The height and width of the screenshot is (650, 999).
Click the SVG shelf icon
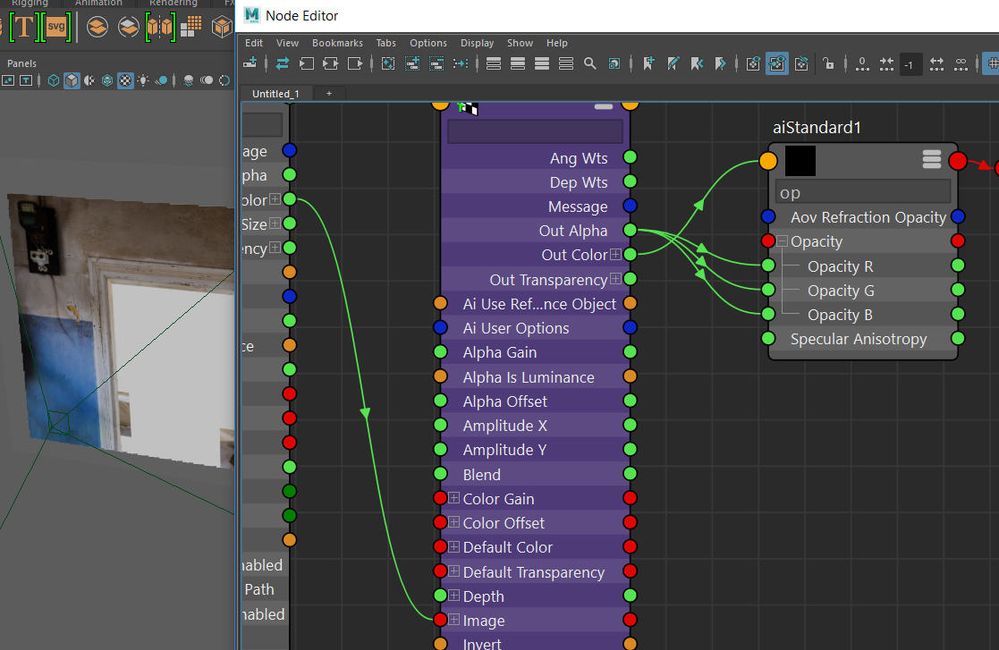(x=55, y=27)
